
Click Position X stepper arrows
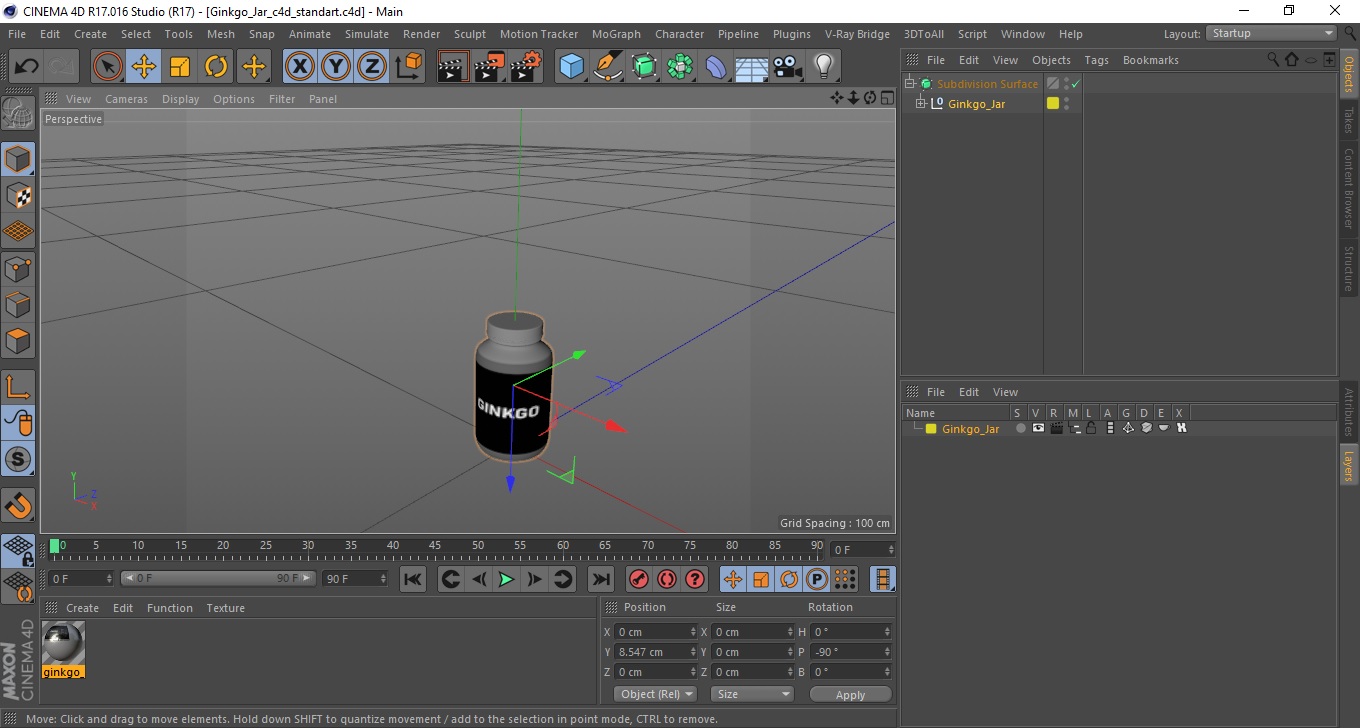tap(693, 632)
